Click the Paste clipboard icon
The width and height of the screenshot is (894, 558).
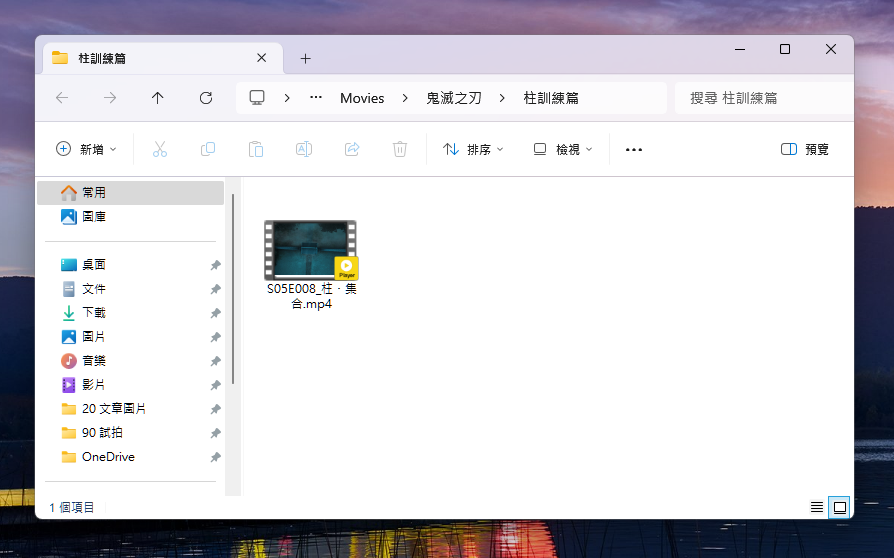pos(256,149)
